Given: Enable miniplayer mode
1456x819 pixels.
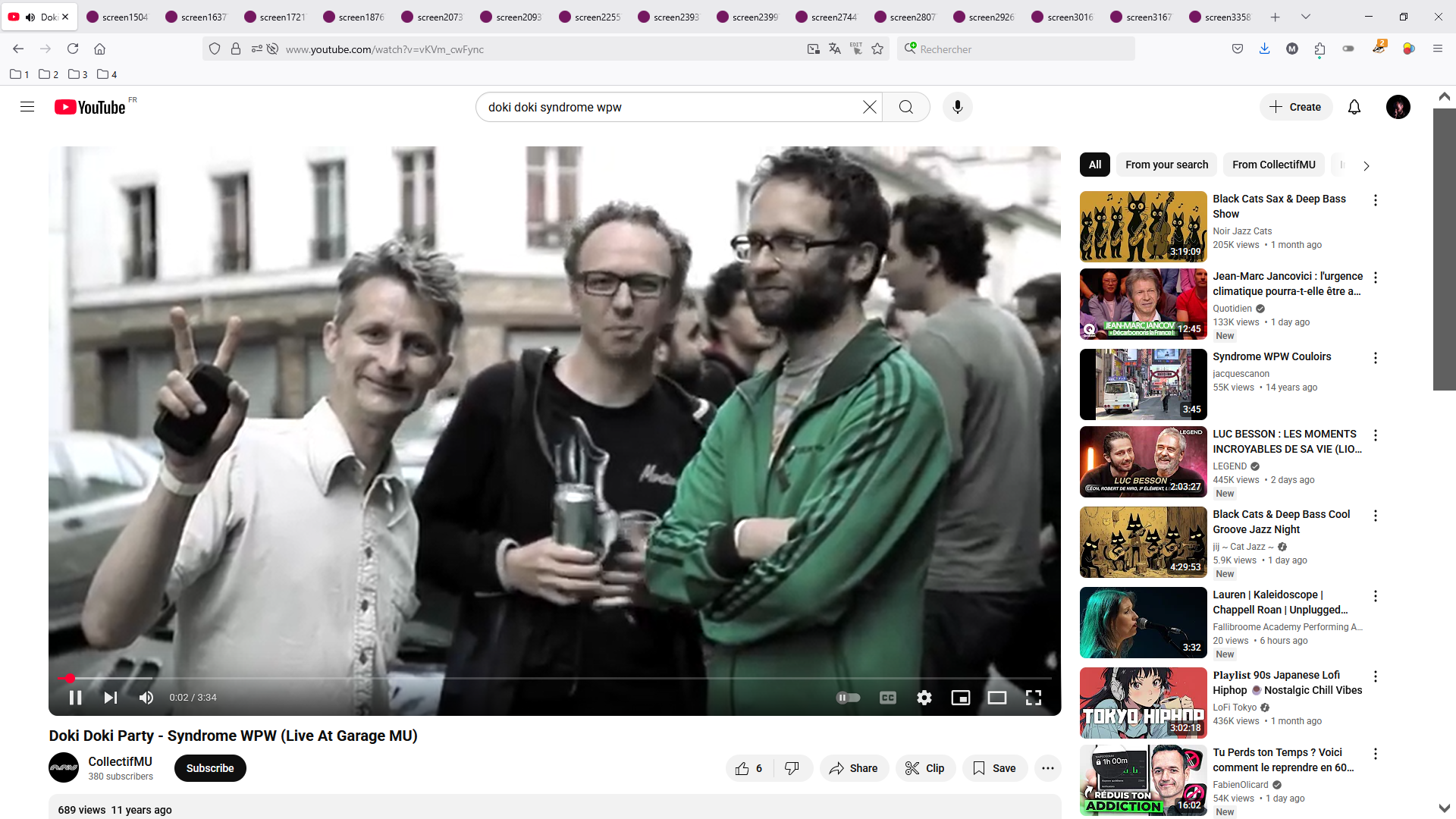Looking at the screenshot, I should pyautogui.click(x=960, y=698).
